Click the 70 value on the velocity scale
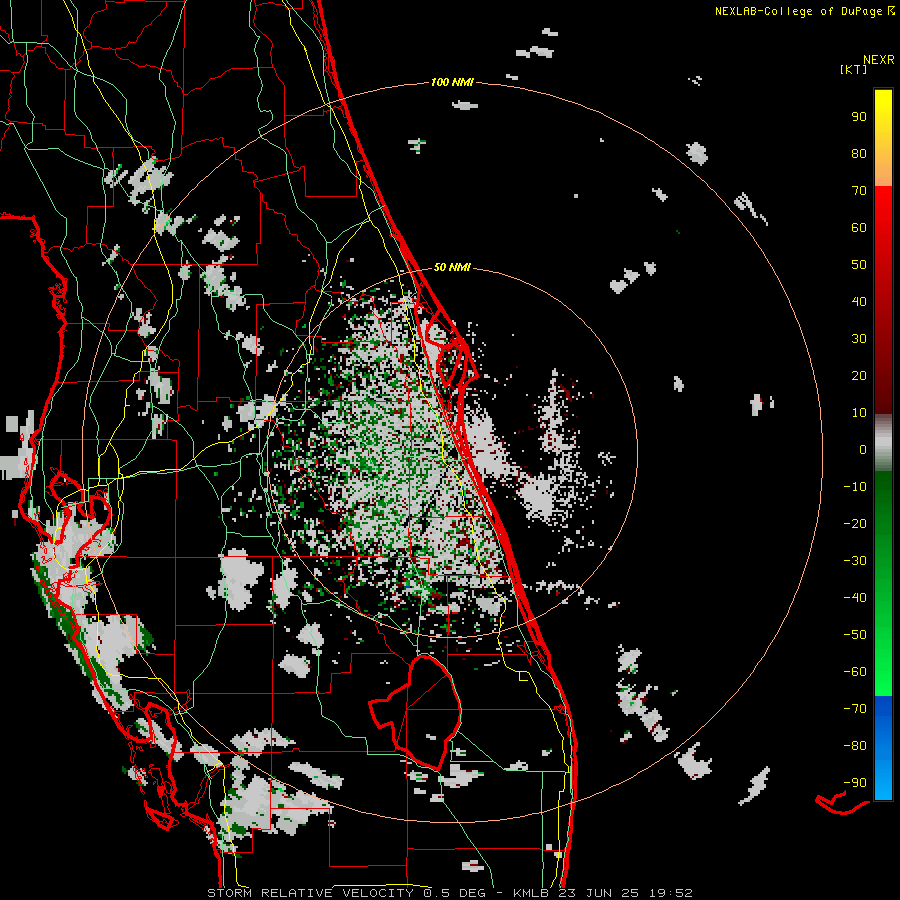Image resolution: width=900 pixels, height=900 pixels. 859,191
